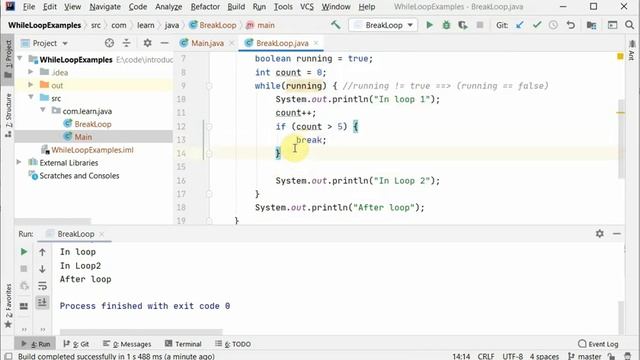
Task: Open the Run tool window button
Action: (35, 344)
